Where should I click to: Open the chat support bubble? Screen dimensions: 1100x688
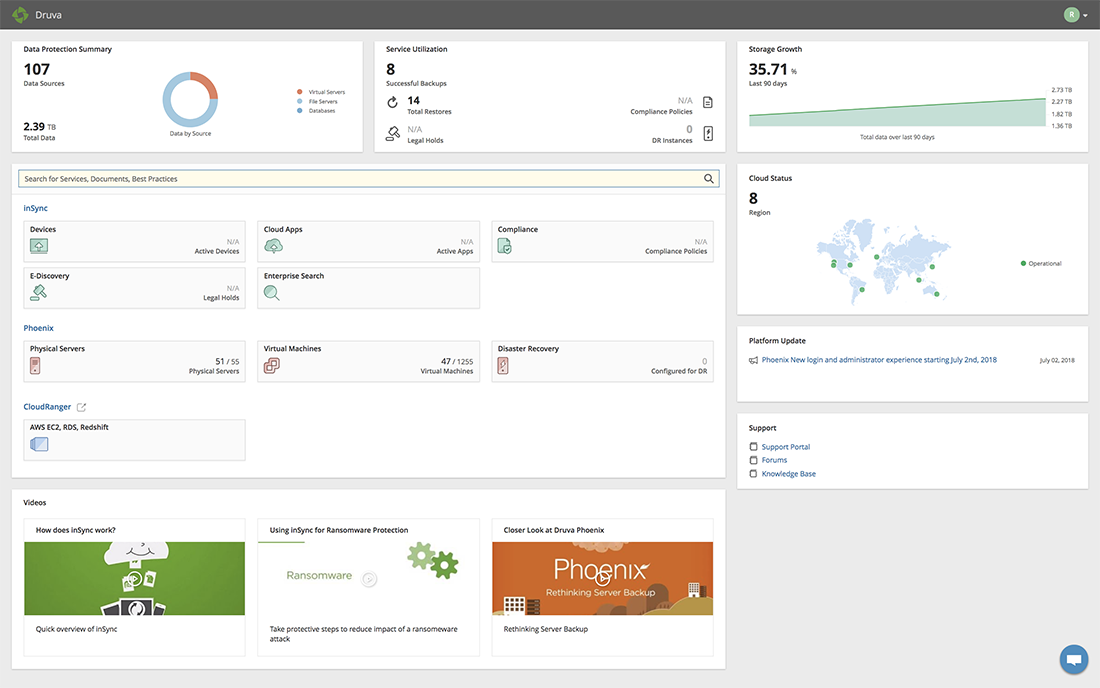[1073, 659]
